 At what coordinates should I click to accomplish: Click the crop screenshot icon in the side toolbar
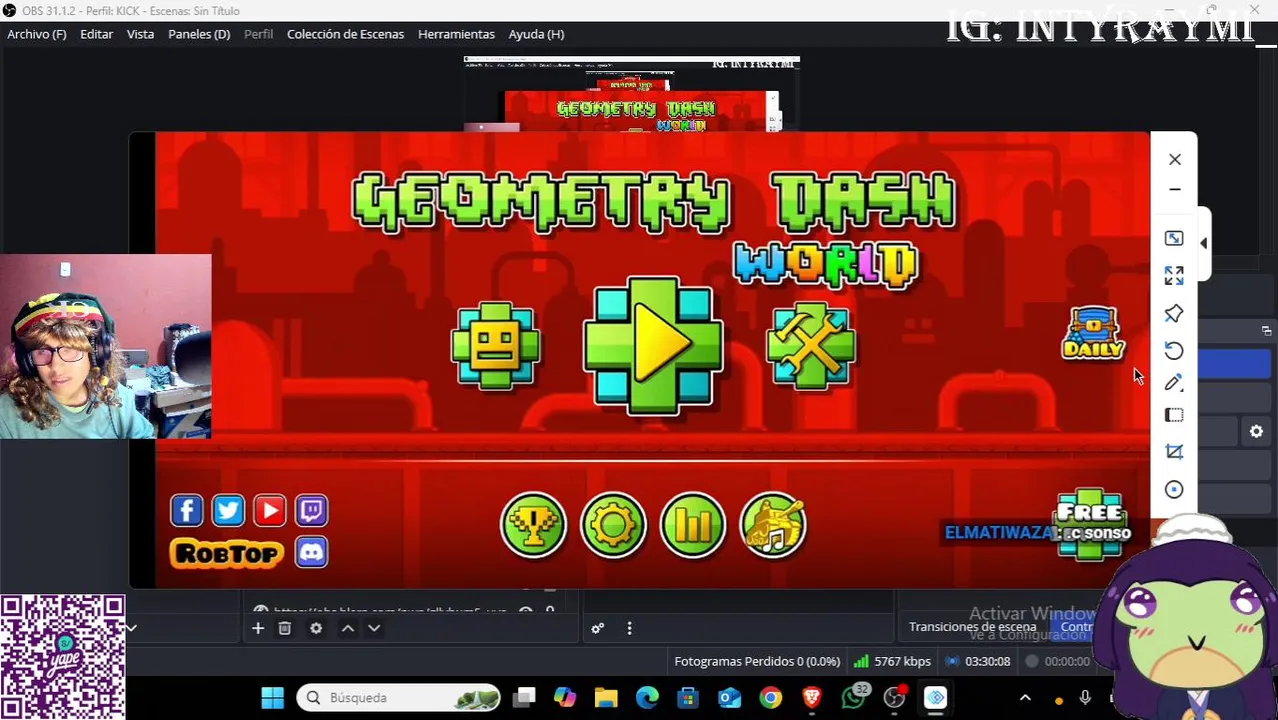tap(1174, 452)
